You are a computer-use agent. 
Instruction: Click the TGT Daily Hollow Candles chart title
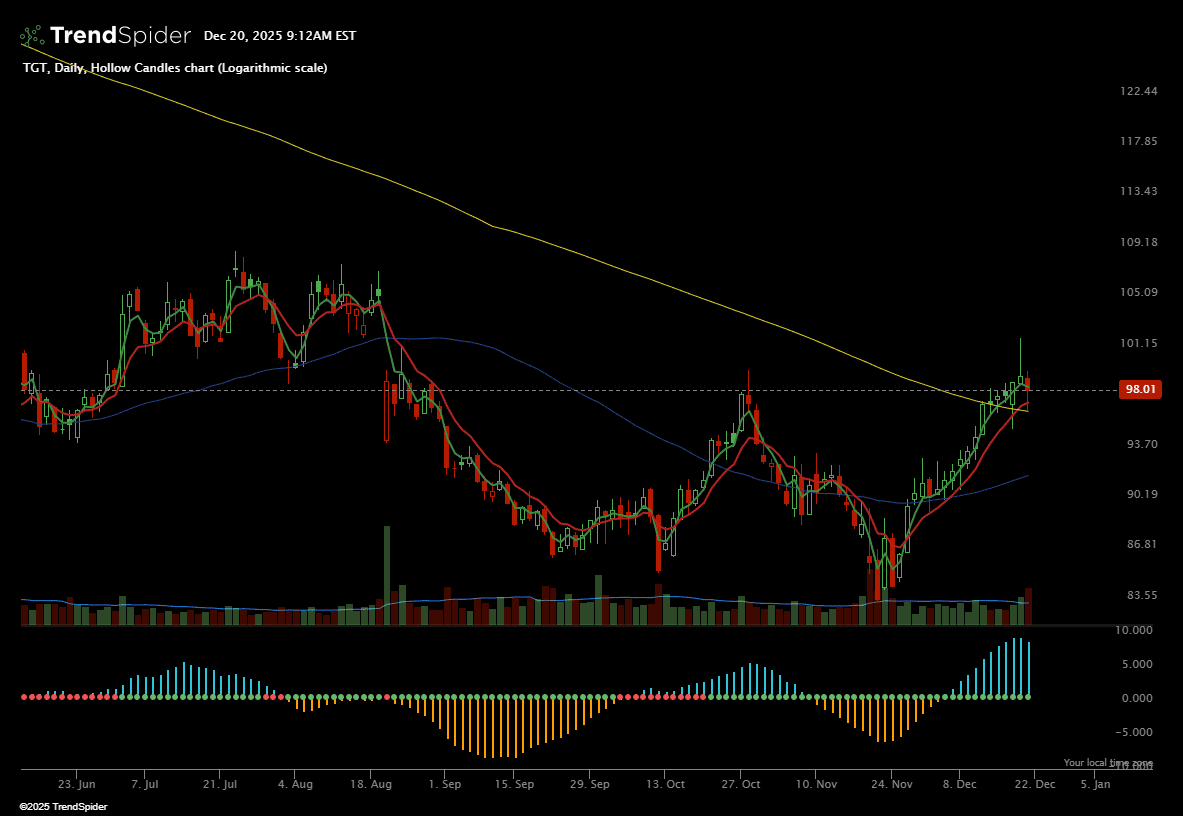pyautogui.click(x=175, y=68)
